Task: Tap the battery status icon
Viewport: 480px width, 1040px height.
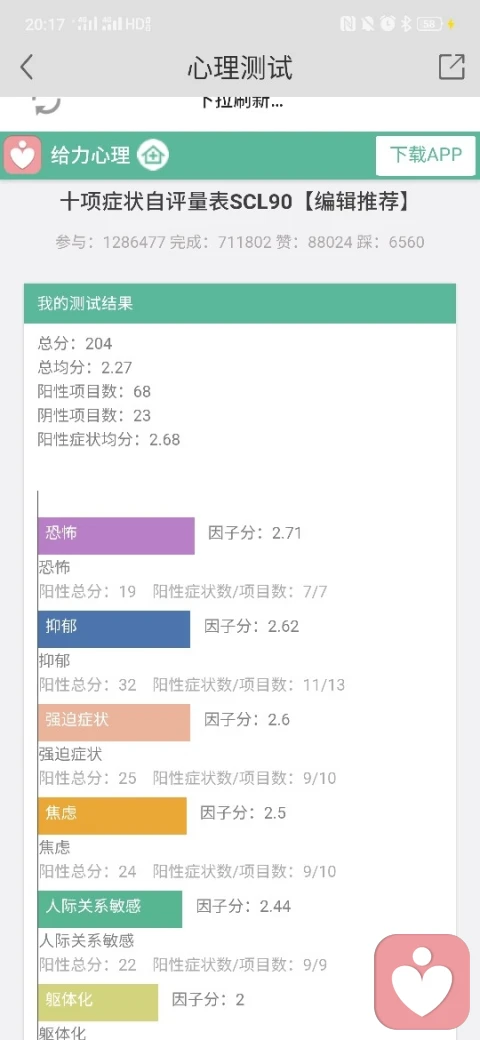Action: 431,25
